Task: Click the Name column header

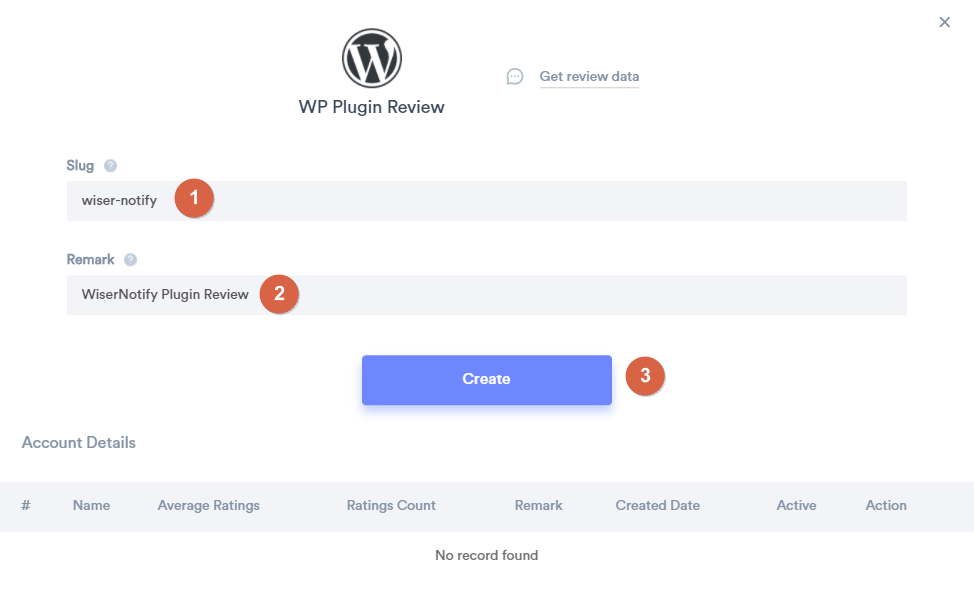Action: click(x=91, y=505)
